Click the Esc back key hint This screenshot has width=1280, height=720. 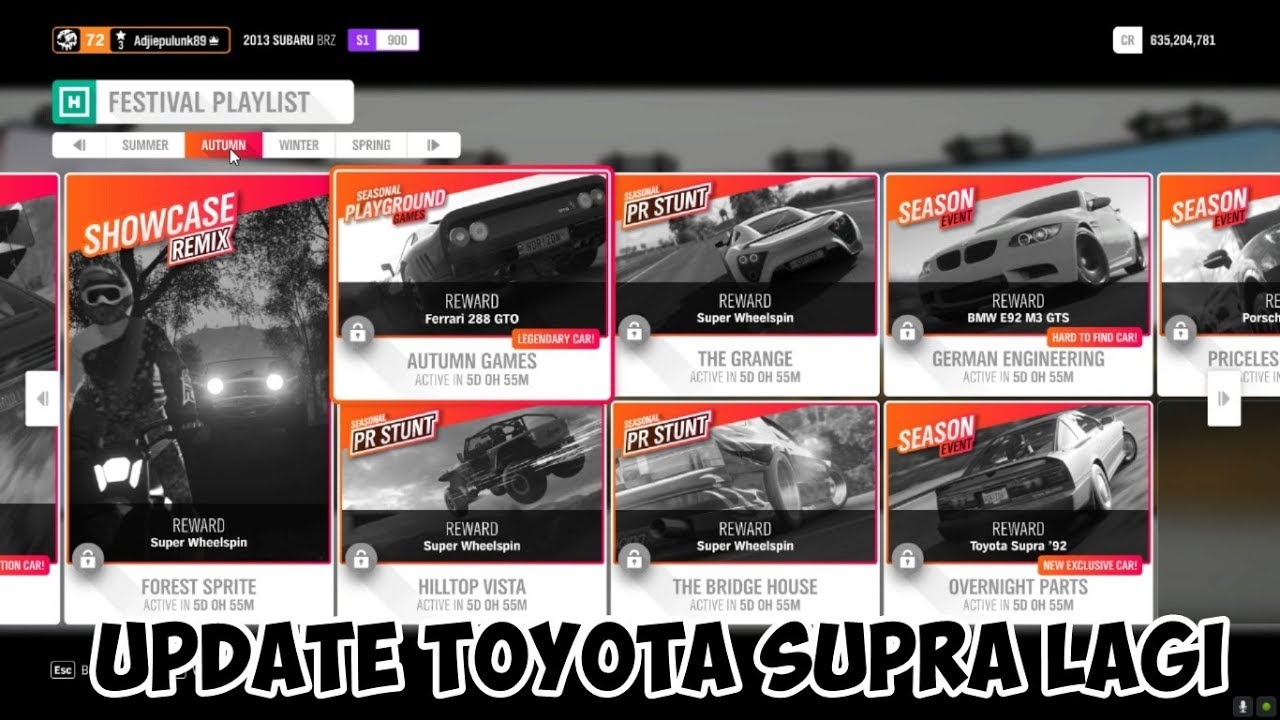[x=62, y=670]
